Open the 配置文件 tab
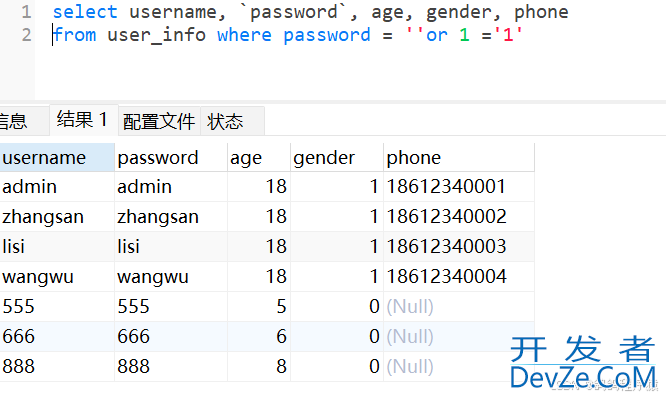Screen dimensions: 666x399 159,122
